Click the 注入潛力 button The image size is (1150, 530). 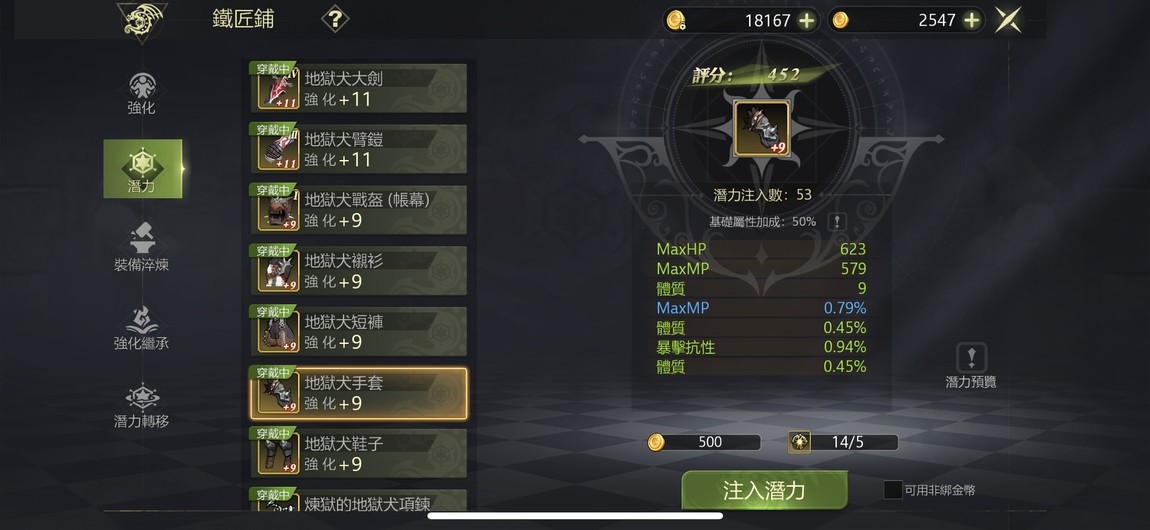coord(764,490)
